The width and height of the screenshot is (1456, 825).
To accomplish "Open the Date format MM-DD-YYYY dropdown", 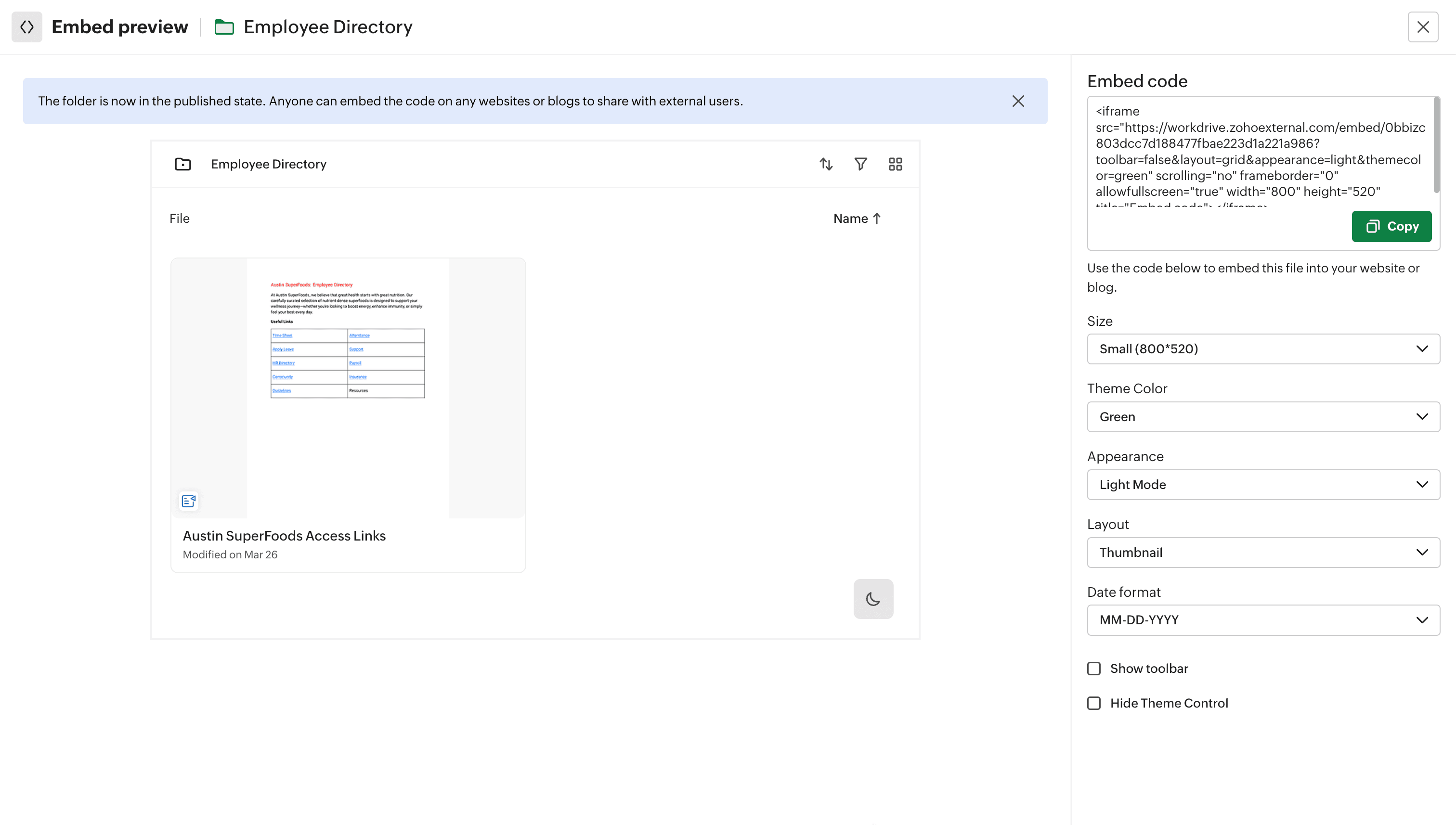I will point(1263,620).
